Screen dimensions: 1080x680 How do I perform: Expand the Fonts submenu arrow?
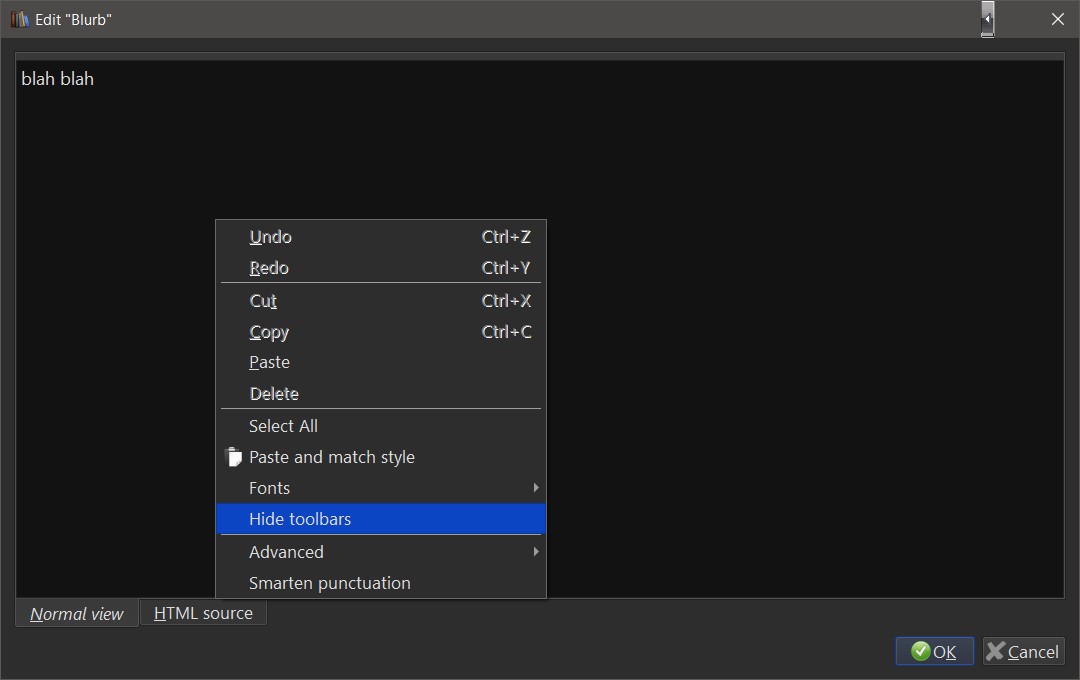click(536, 488)
